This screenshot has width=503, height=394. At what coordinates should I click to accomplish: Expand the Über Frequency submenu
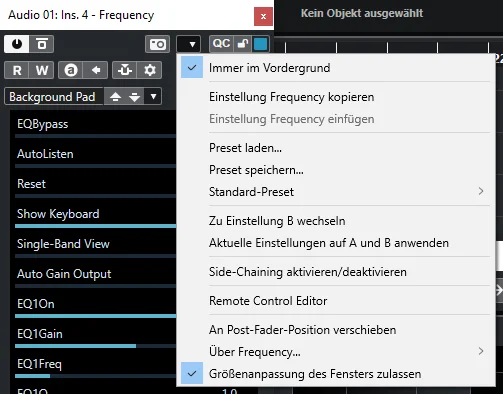coord(336,352)
